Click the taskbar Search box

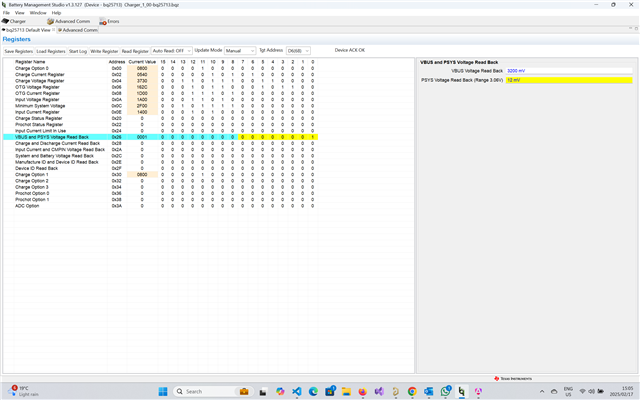tap(213, 391)
